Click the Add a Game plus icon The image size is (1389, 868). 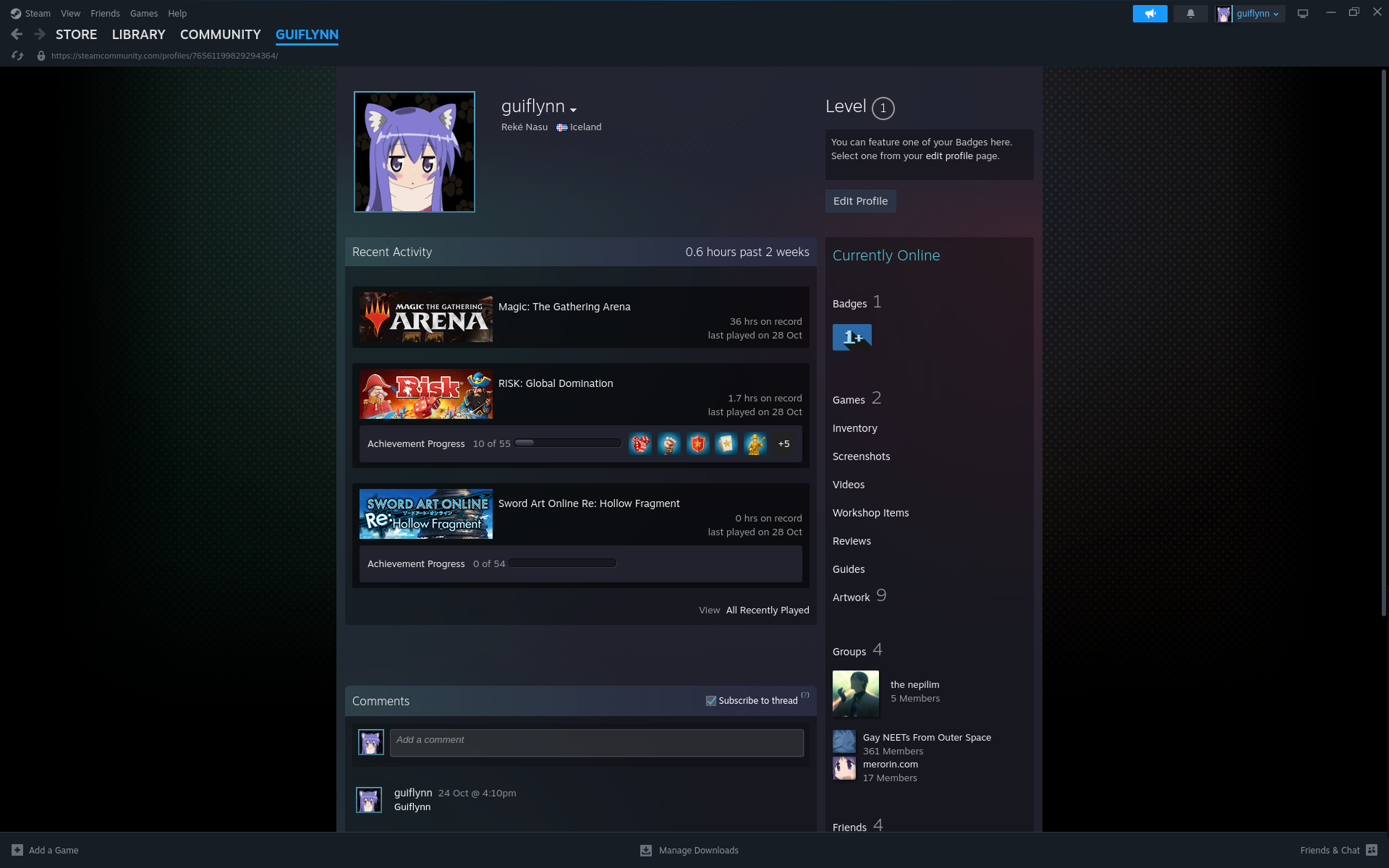click(17, 850)
